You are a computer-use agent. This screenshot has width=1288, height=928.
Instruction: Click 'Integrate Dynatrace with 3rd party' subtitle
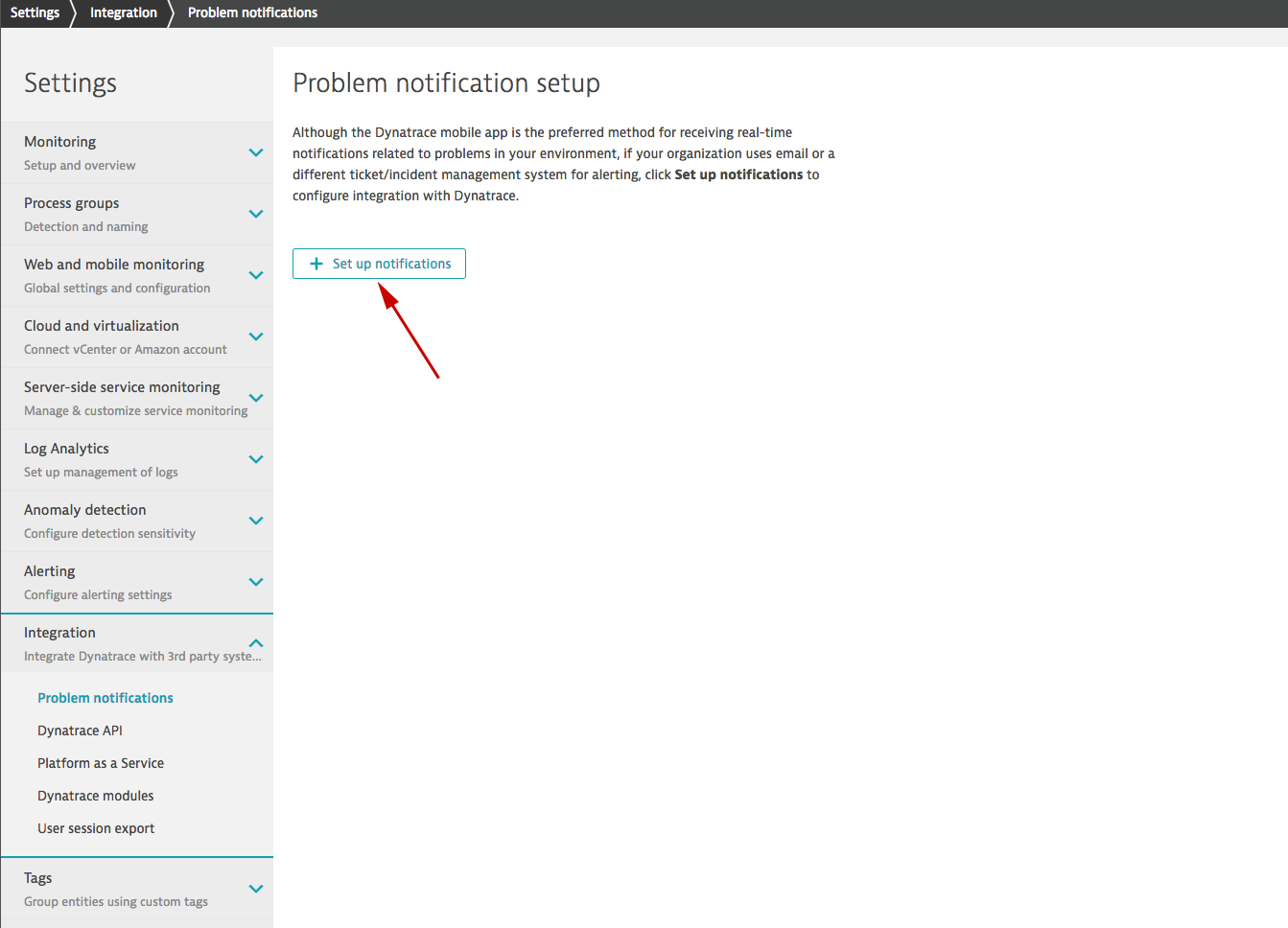[x=143, y=657]
